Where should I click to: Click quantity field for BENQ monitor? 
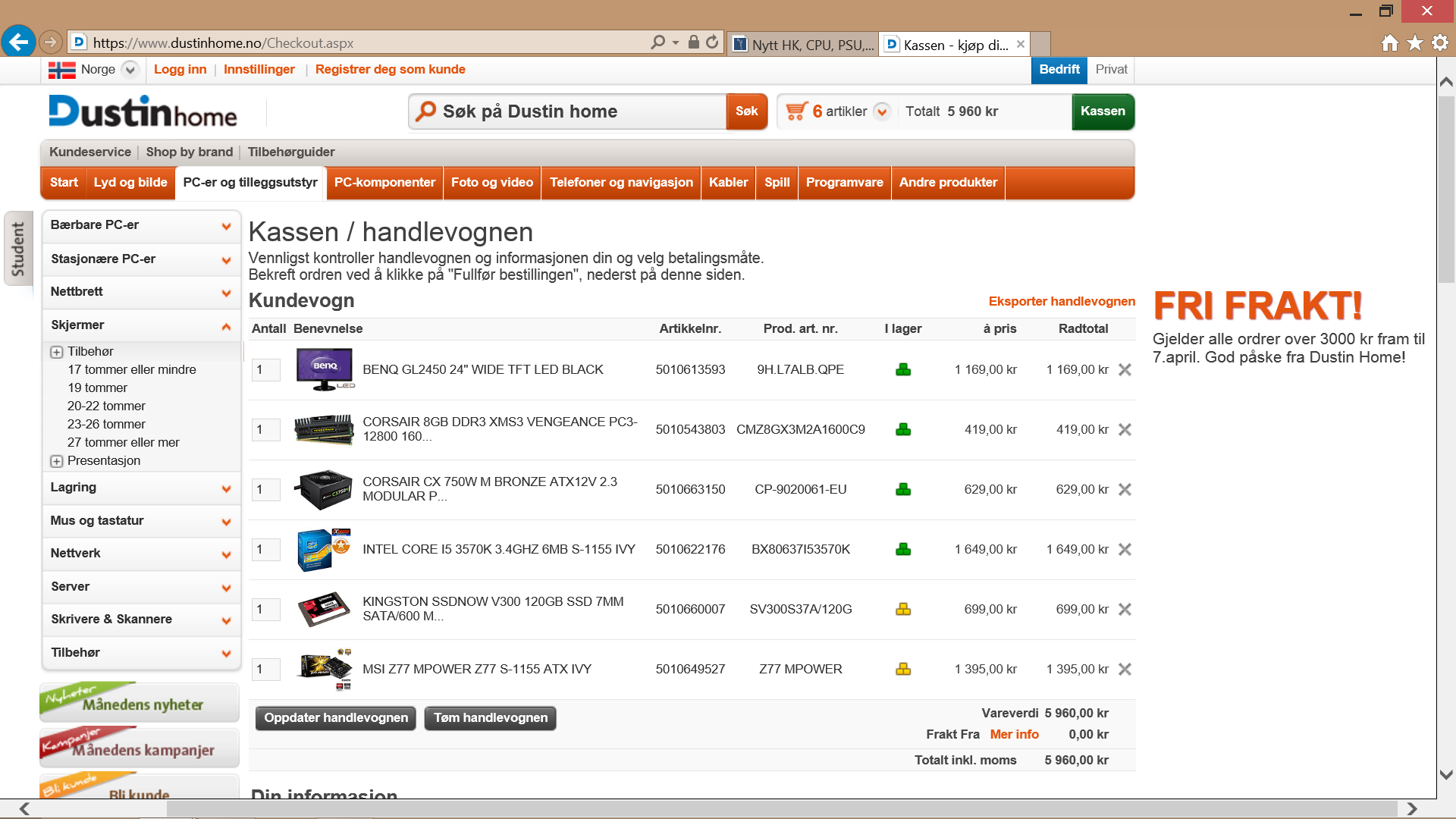(x=266, y=370)
